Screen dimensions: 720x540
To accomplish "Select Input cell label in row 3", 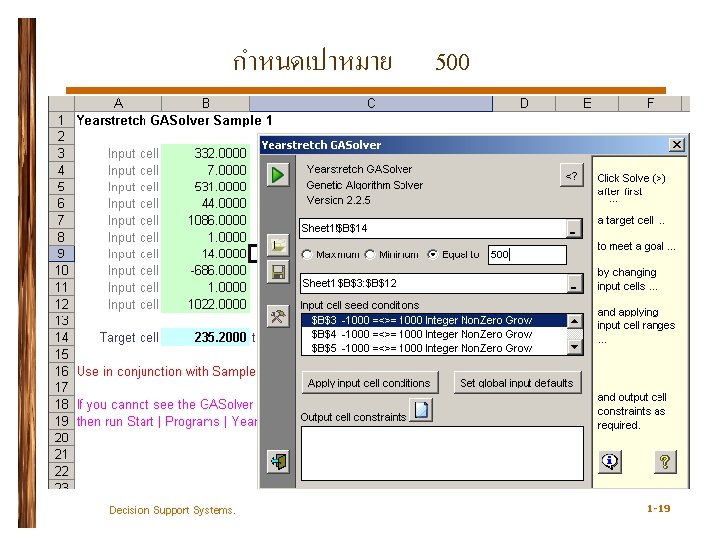I will 133,153.
